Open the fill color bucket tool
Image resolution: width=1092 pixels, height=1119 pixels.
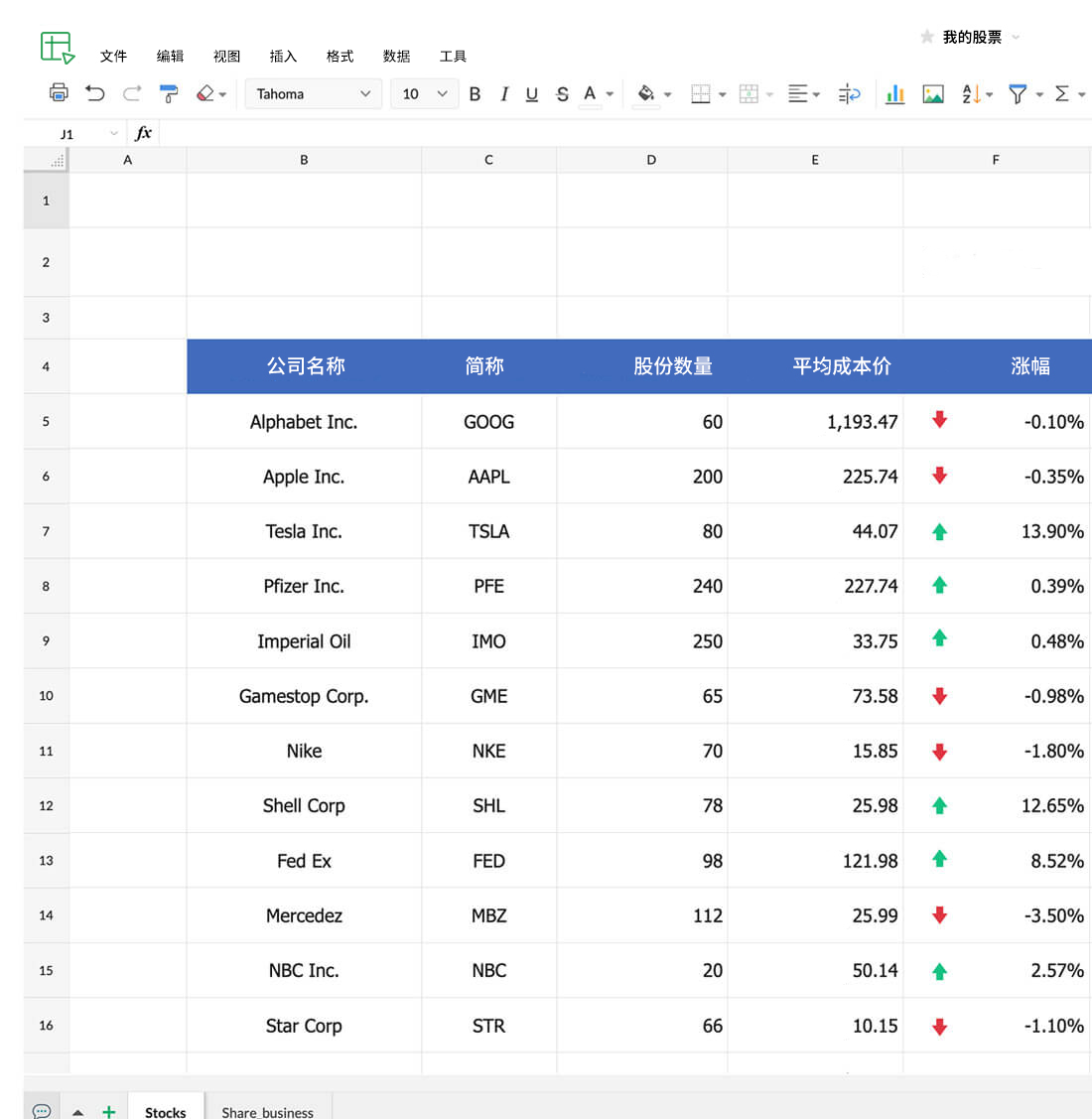point(645,93)
